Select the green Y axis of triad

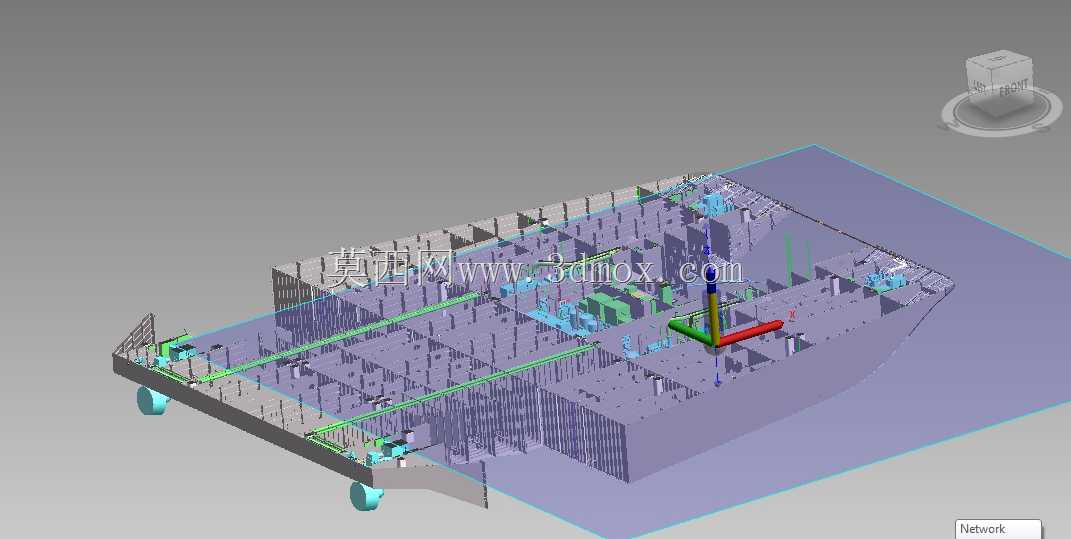pos(690,331)
